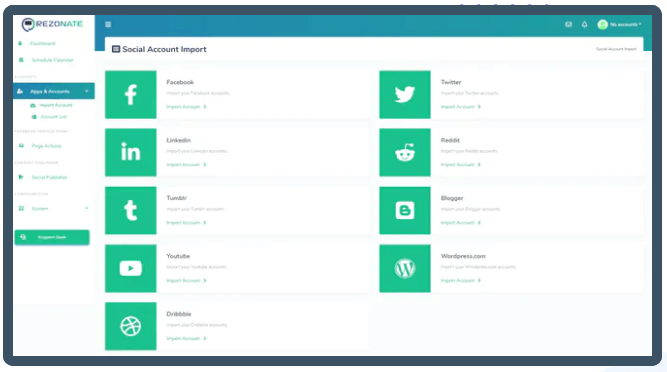Select the Reddit mascot tile

405,152
